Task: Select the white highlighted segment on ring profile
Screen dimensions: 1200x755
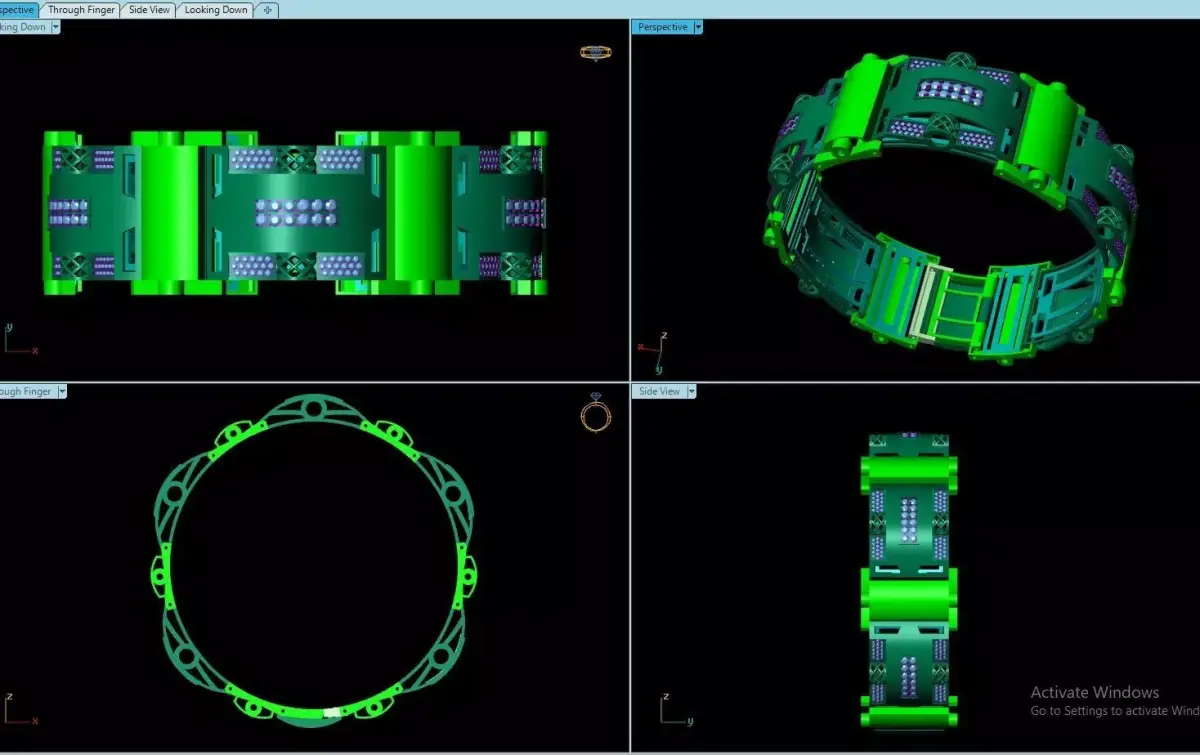Action: (x=332, y=712)
